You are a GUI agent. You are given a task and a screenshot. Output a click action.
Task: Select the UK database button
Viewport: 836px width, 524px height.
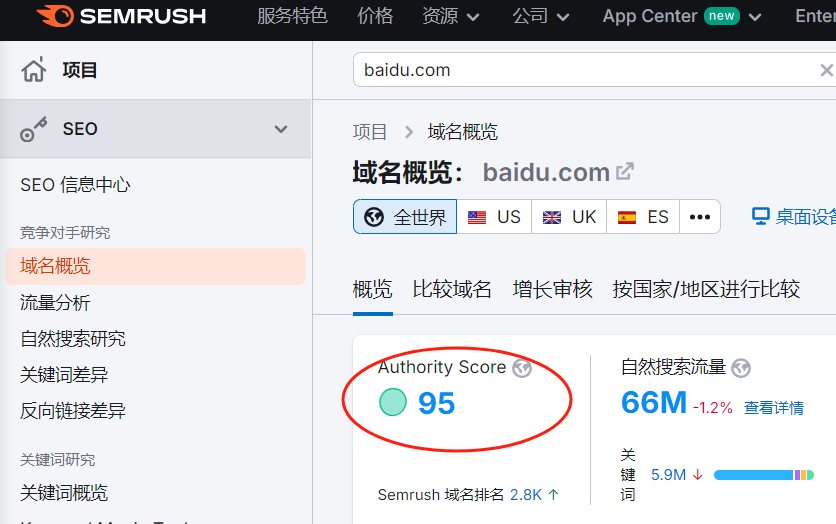coord(569,217)
